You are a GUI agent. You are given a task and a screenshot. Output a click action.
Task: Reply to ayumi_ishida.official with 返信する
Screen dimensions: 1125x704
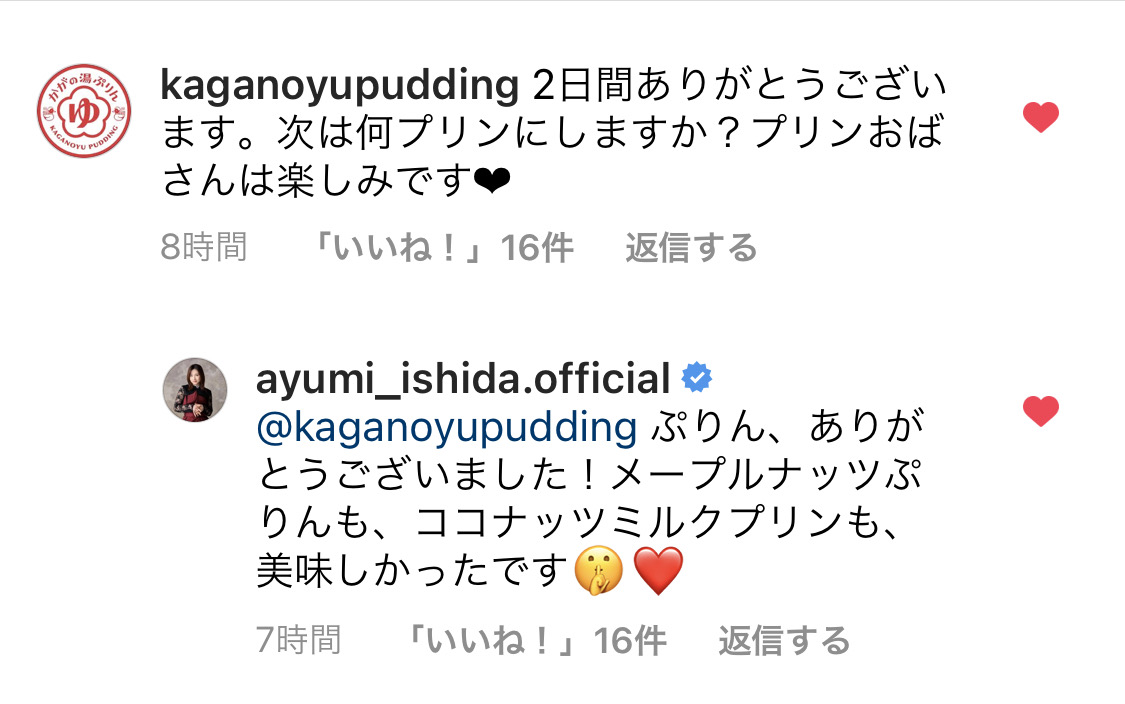click(784, 640)
